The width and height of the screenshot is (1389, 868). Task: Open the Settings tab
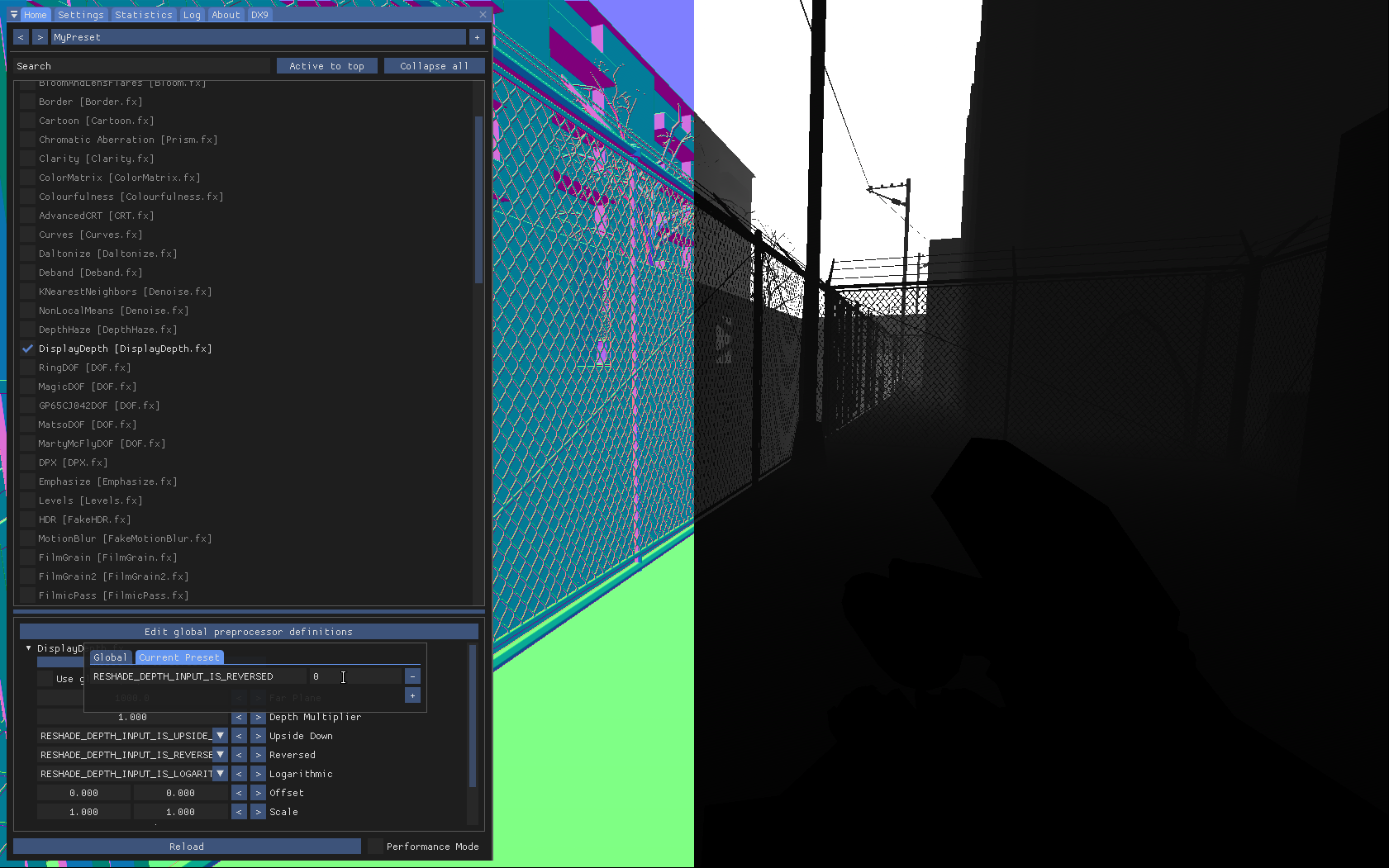(81, 15)
